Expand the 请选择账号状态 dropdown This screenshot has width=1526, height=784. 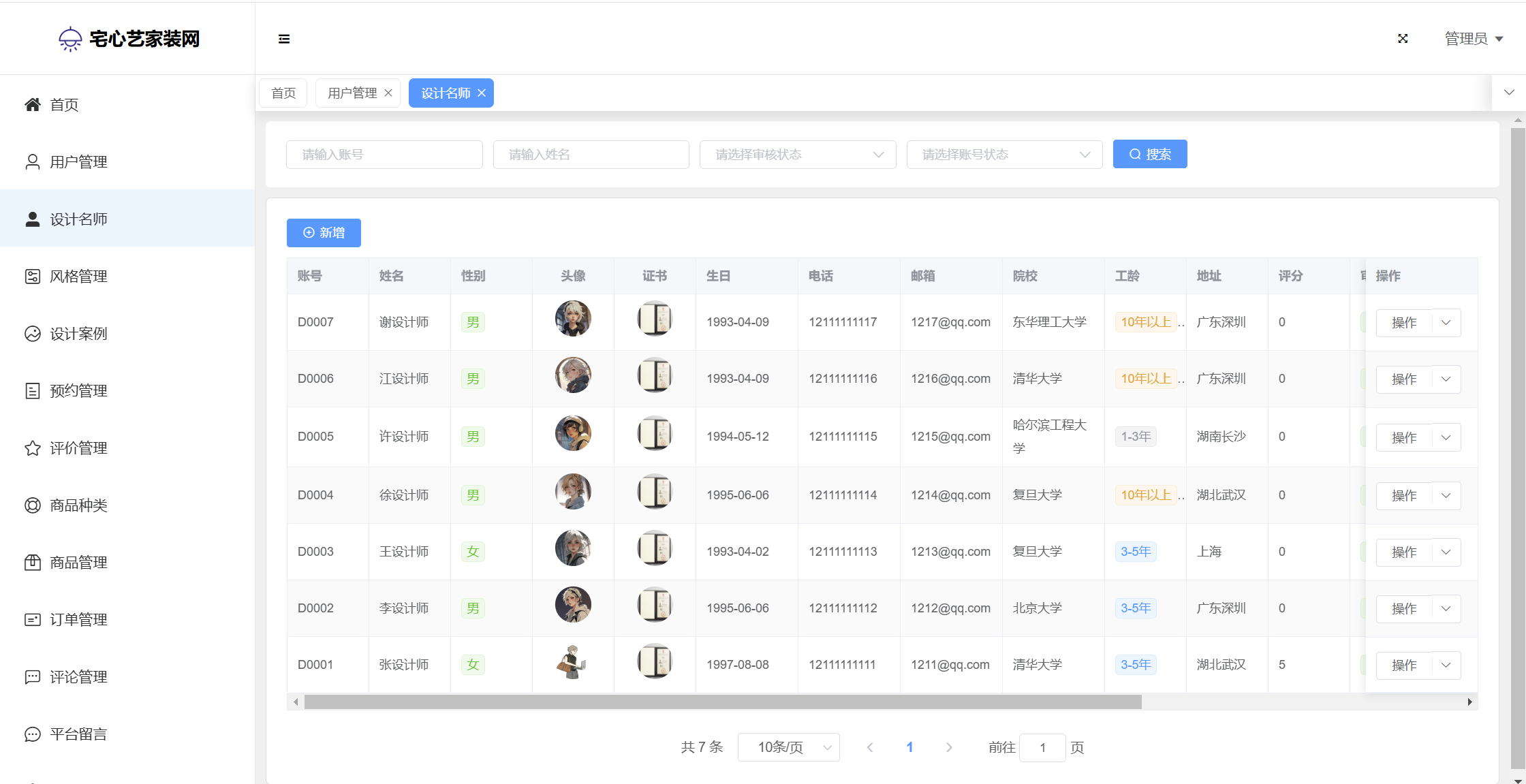tap(1004, 155)
